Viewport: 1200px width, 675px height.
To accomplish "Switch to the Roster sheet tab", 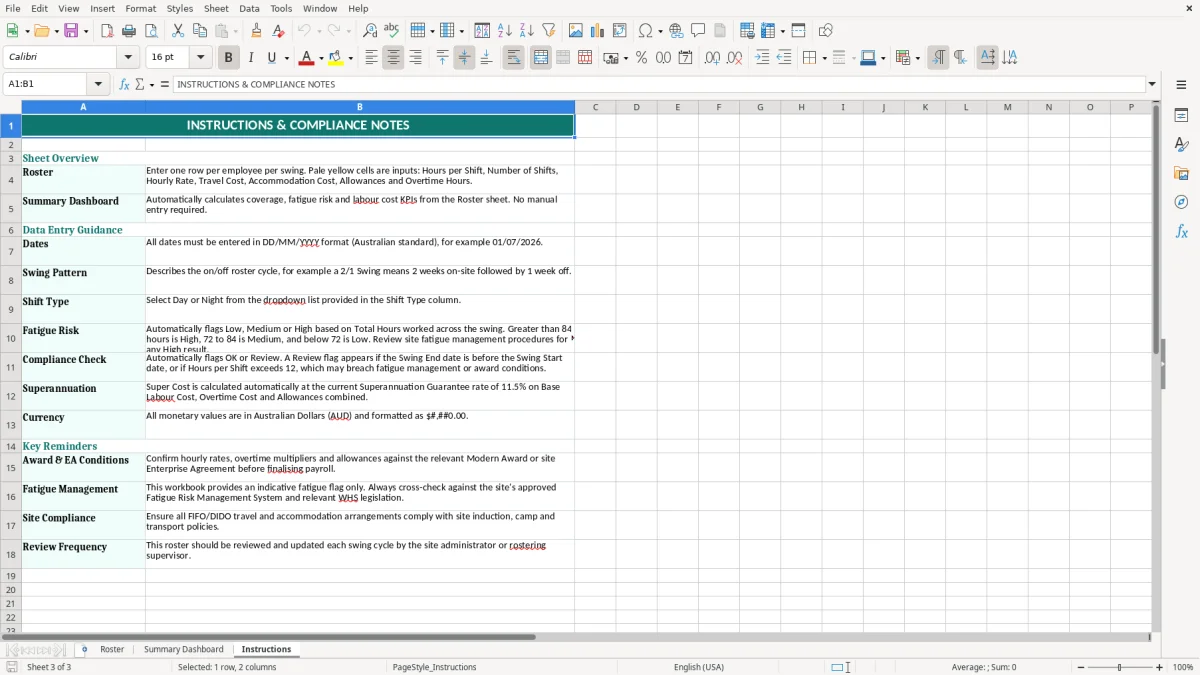I will click(x=112, y=649).
